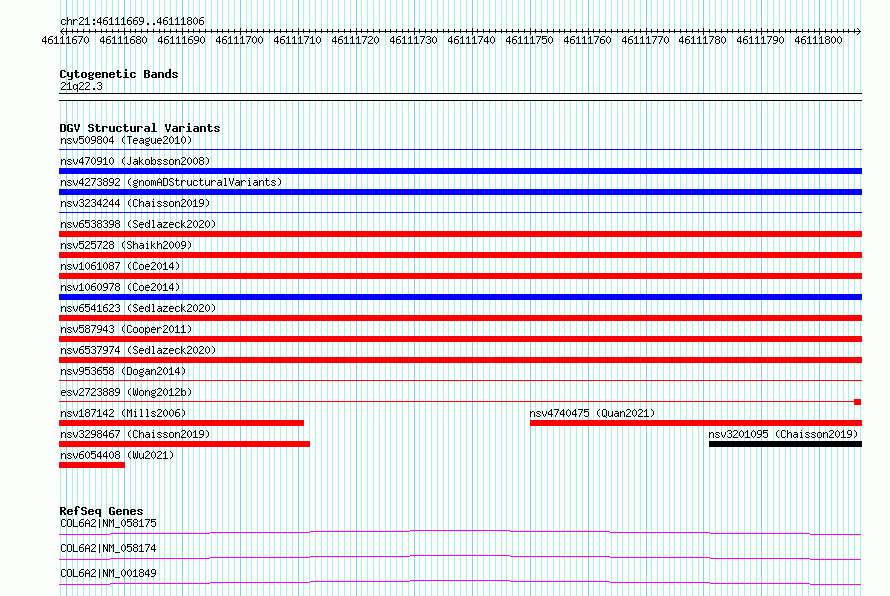The height and width of the screenshot is (596, 890).
Task: Click the red bar under nsv187142
Action: point(182,423)
